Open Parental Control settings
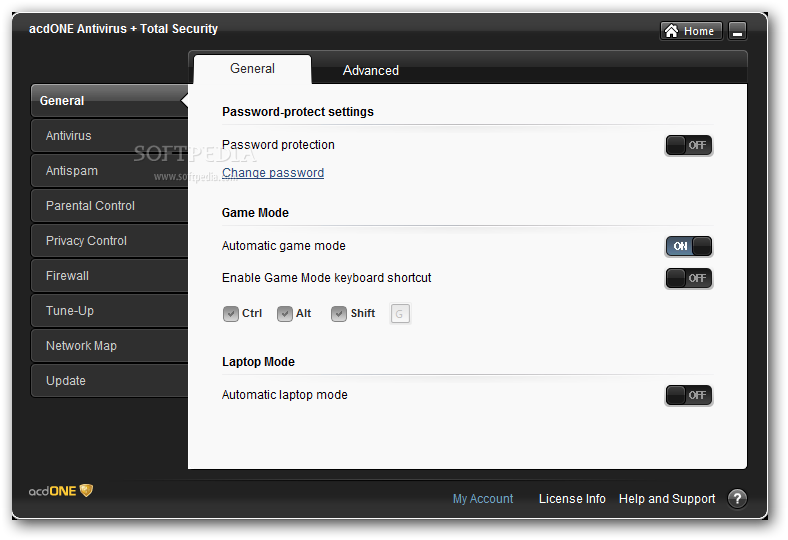 pos(110,206)
